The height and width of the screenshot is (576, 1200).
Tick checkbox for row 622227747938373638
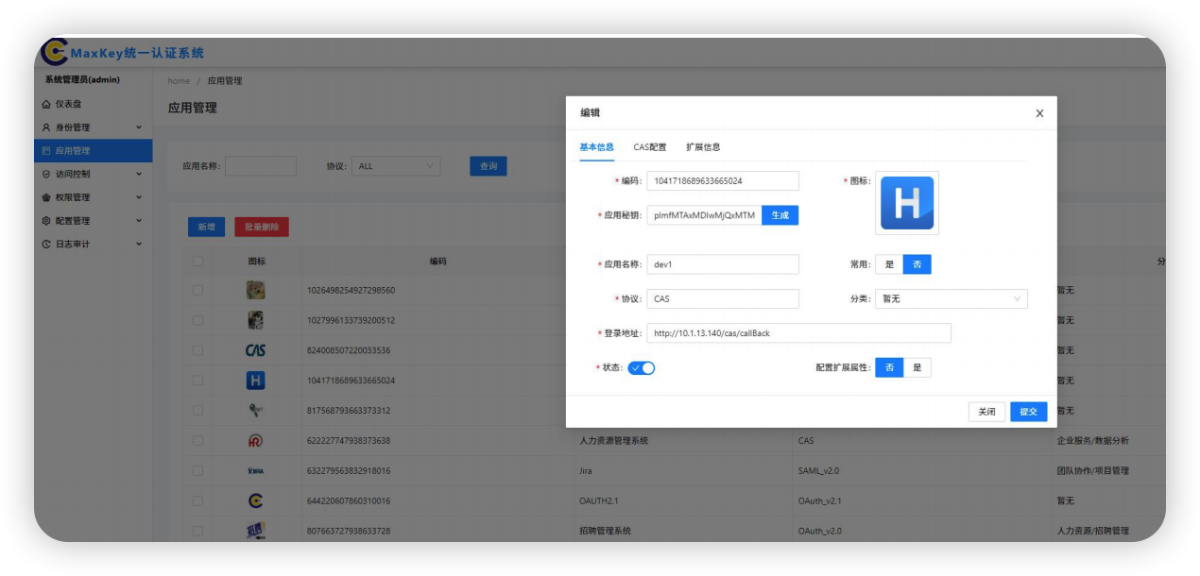(197, 440)
